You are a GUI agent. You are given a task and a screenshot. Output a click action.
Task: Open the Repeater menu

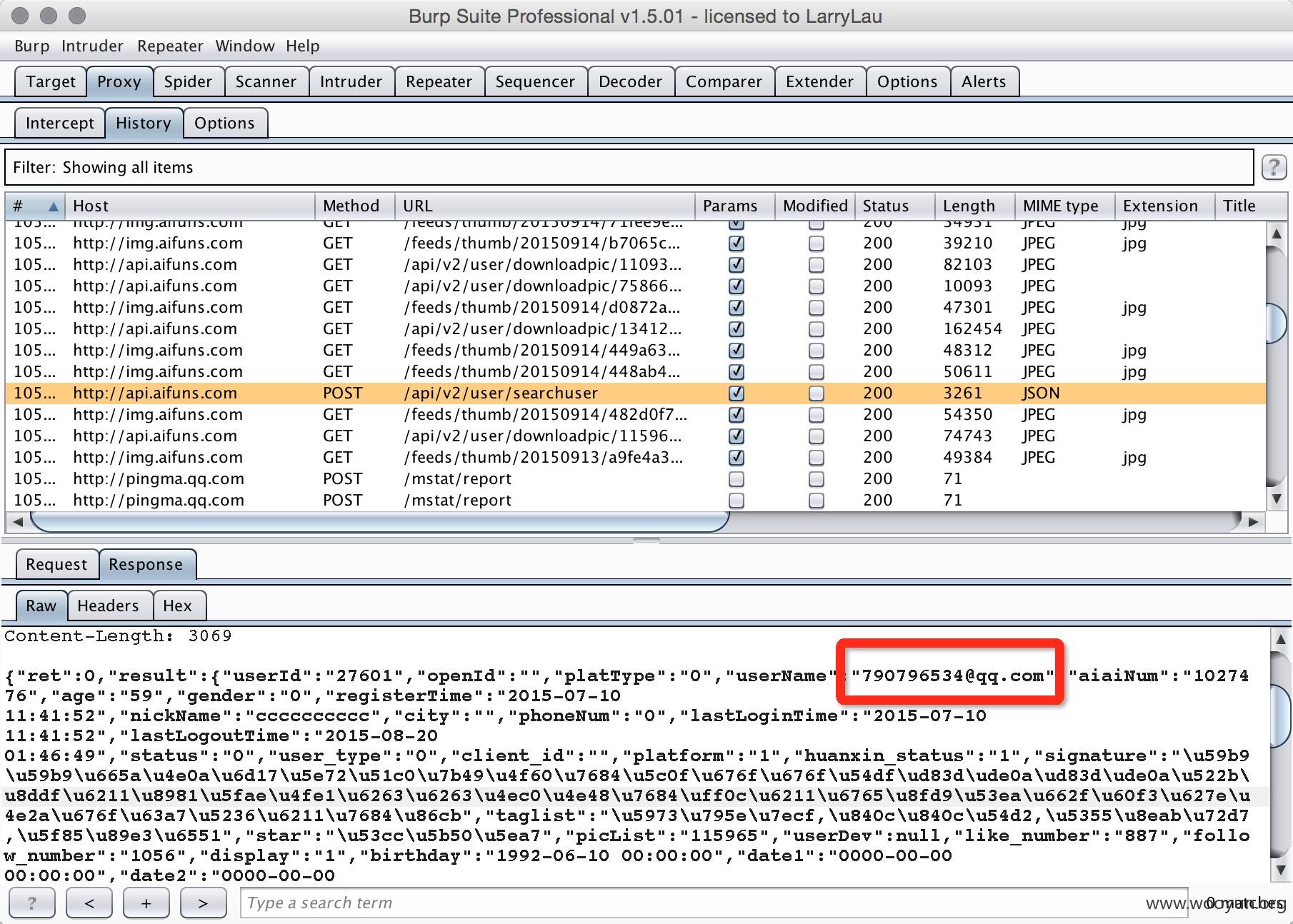(x=170, y=46)
